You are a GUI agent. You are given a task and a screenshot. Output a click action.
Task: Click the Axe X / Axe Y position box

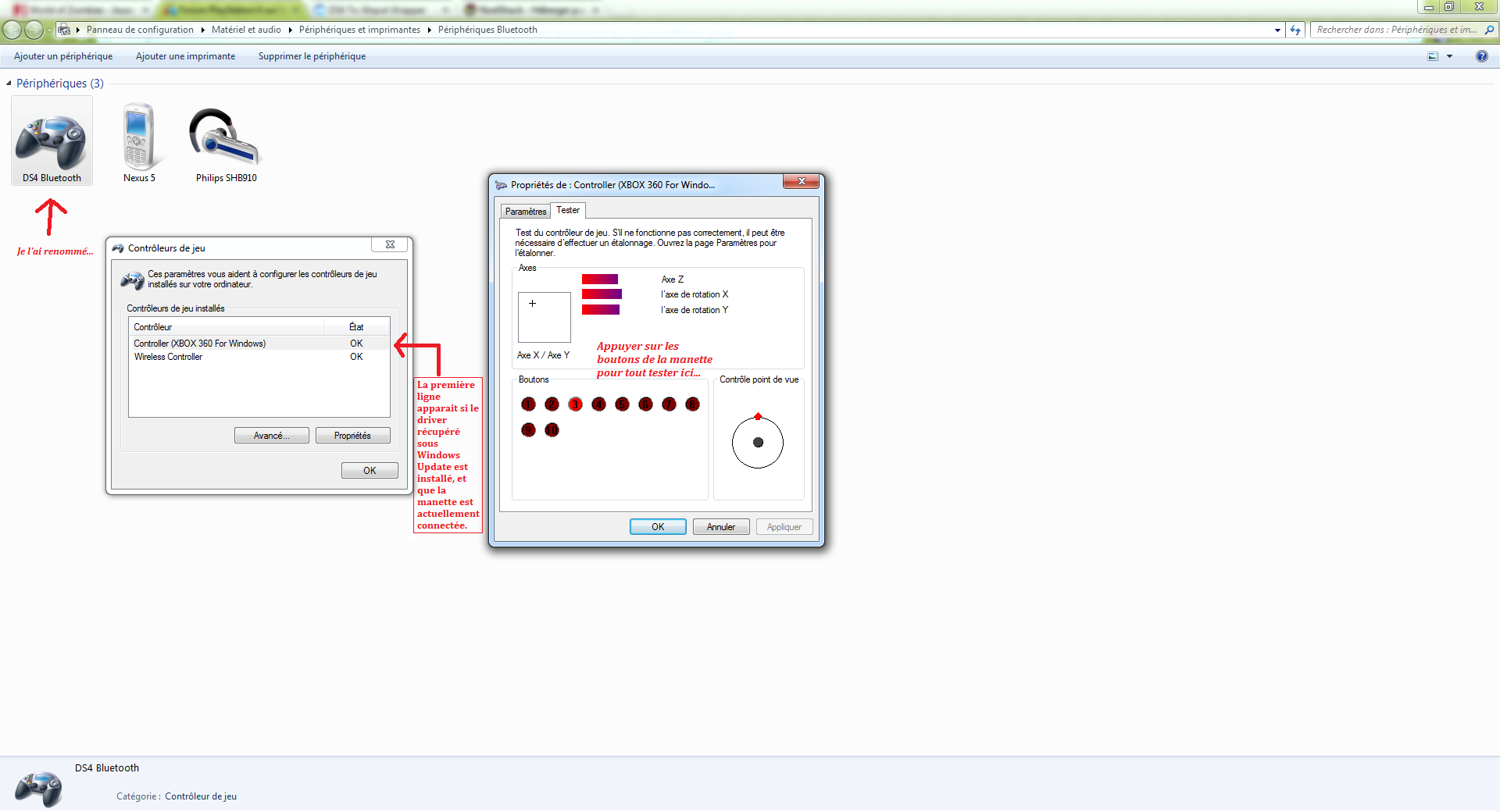[544, 318]
